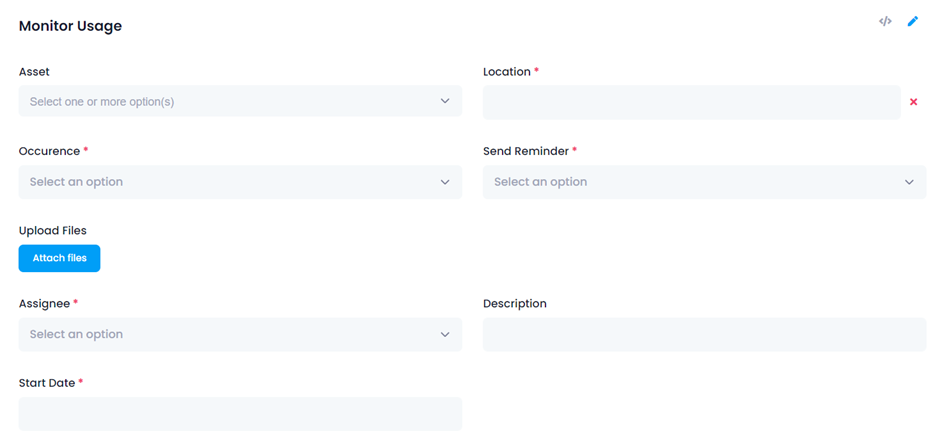This screenshot has width=940, height=438.
Task: Click the Description label text
Action: click(515, 304)
